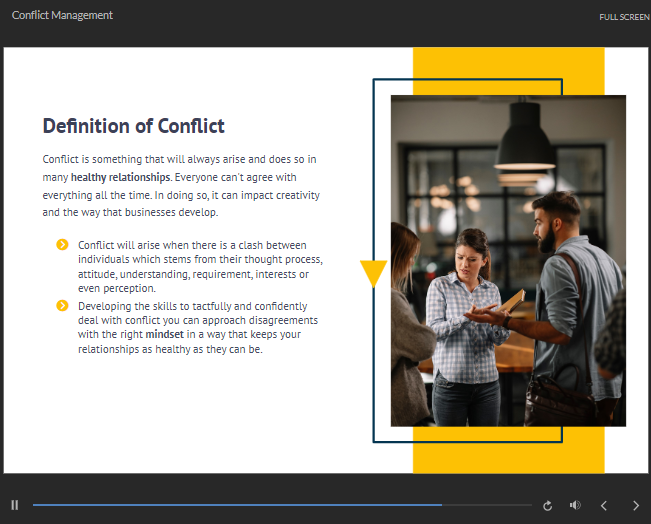The image size is (651, 524).
Task: Pause the course playback
Action: point(15,505)
